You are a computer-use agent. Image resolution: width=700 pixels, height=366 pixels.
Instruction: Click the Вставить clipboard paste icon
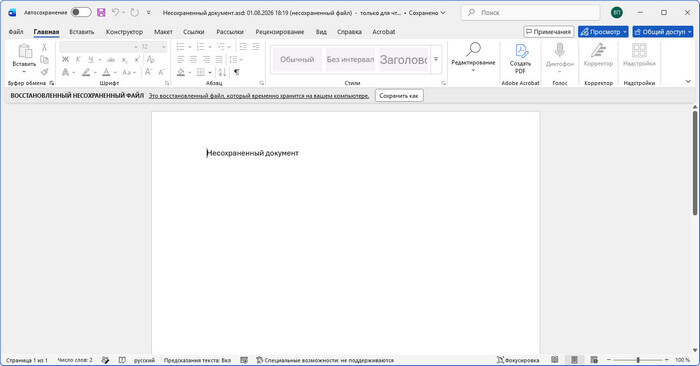point(24,51)
